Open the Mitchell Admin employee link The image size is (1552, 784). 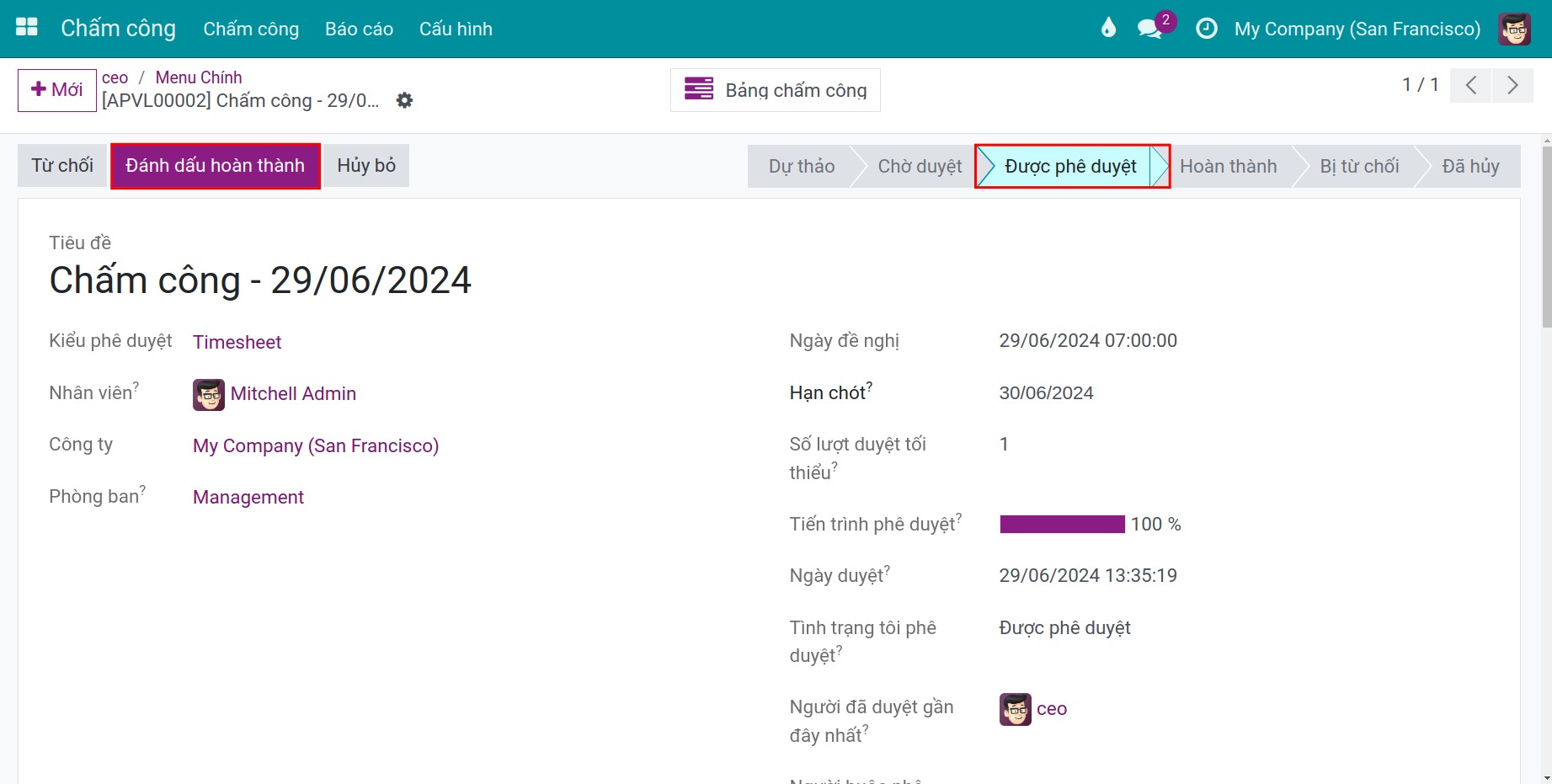click(293, 393)
